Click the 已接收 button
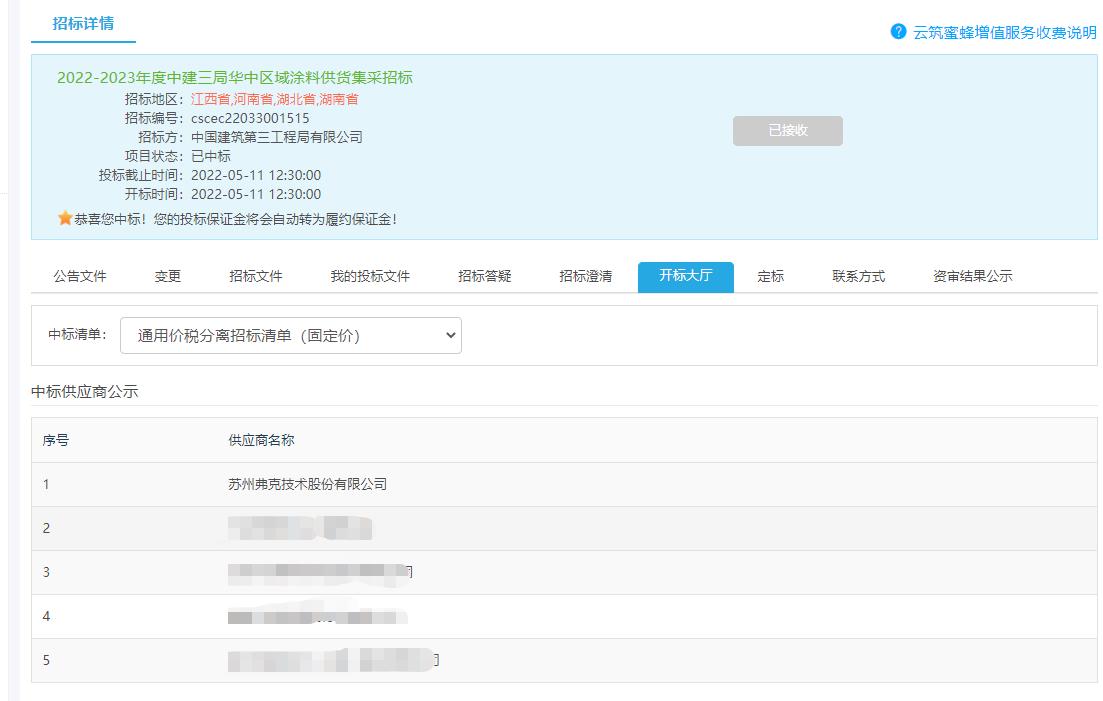 coord(789,130)
